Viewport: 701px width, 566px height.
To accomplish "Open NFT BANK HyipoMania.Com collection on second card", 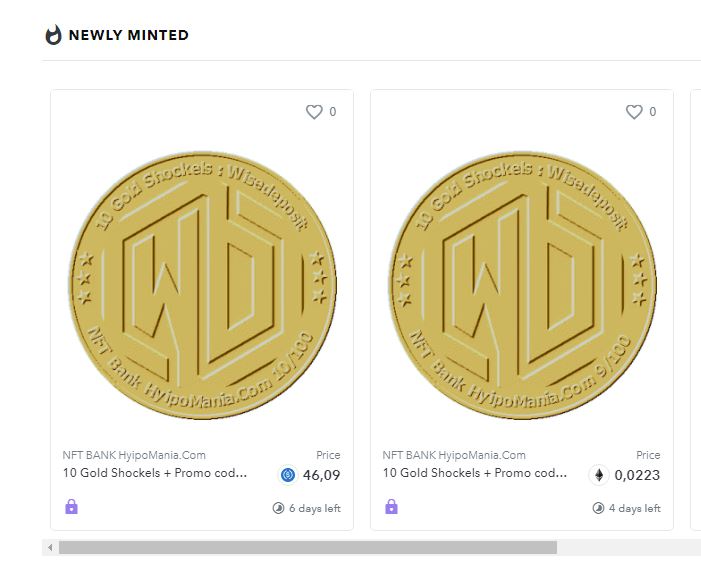I will click(x=454, y=455).
